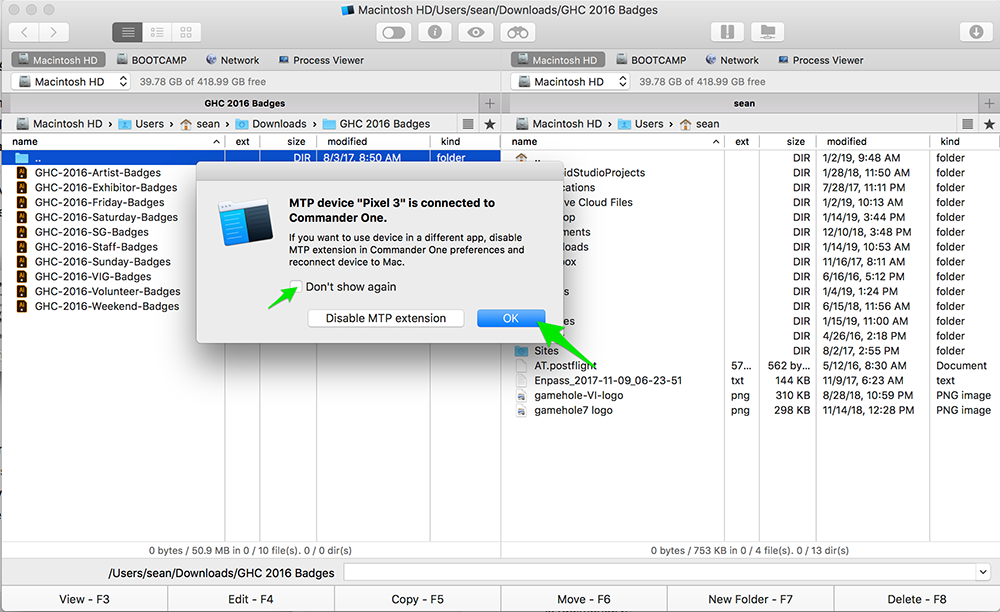The image size is (1000, 612).
Task: Switch to full list view mode
Action: coord(127,32)
